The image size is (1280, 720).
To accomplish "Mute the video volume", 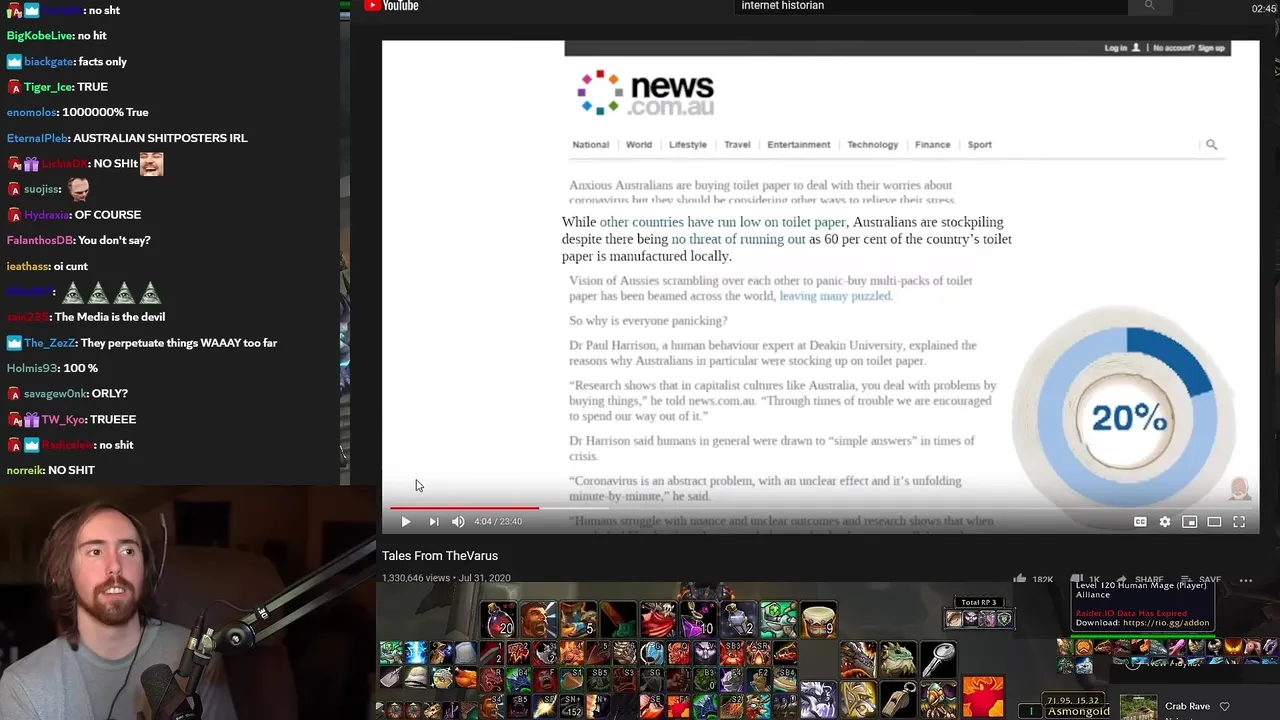I will (458, 521).
